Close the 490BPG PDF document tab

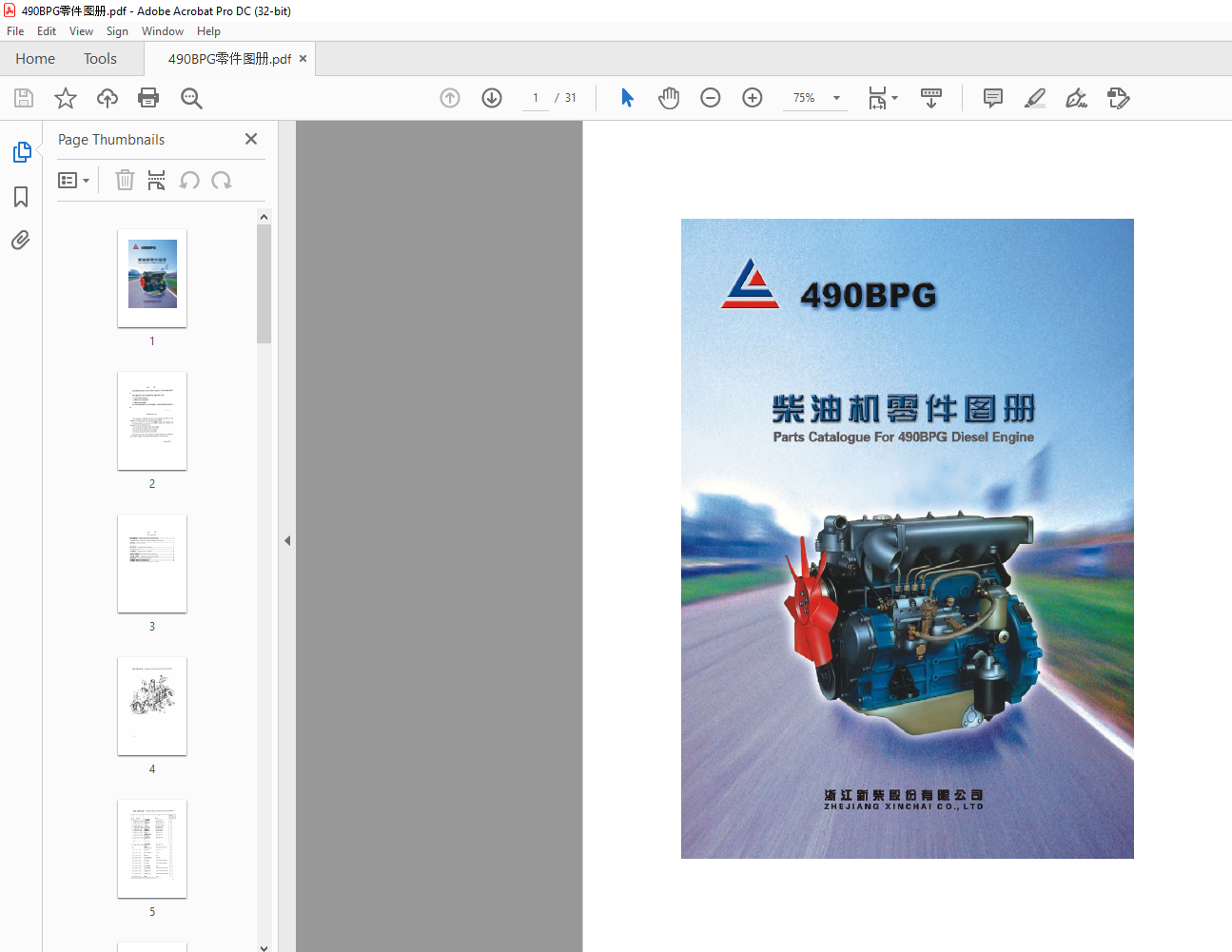[303, 59]
